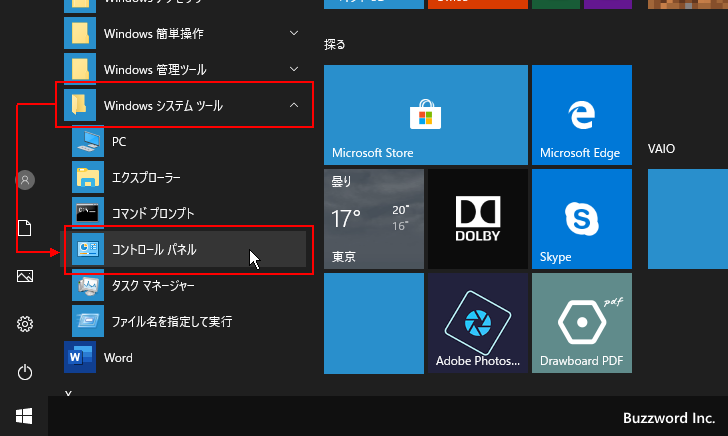Viewport: 728px width, 436px height.
Task: Select コントロール パネル label
Action: (154, 249)
